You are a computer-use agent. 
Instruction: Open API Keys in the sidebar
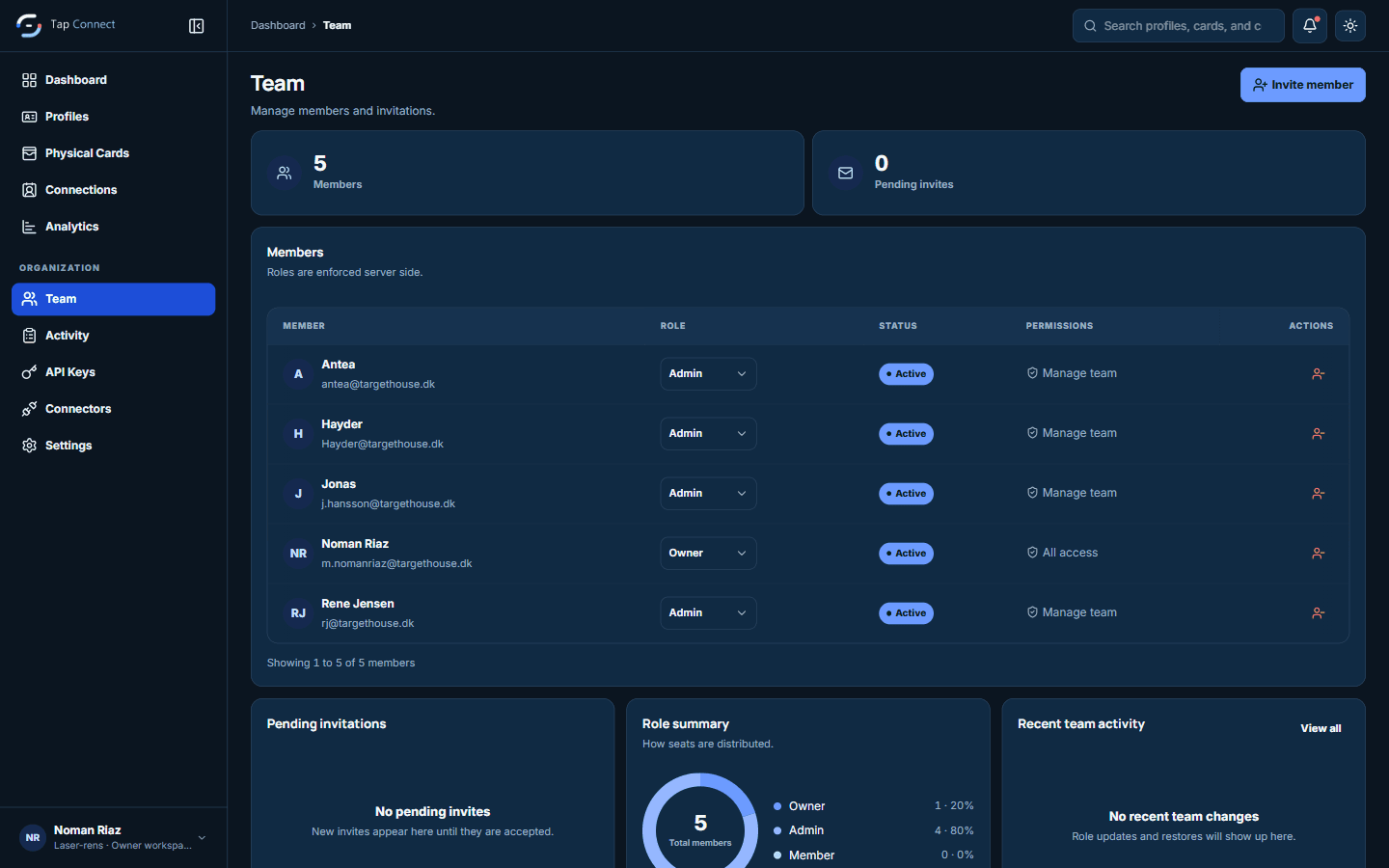113,372
